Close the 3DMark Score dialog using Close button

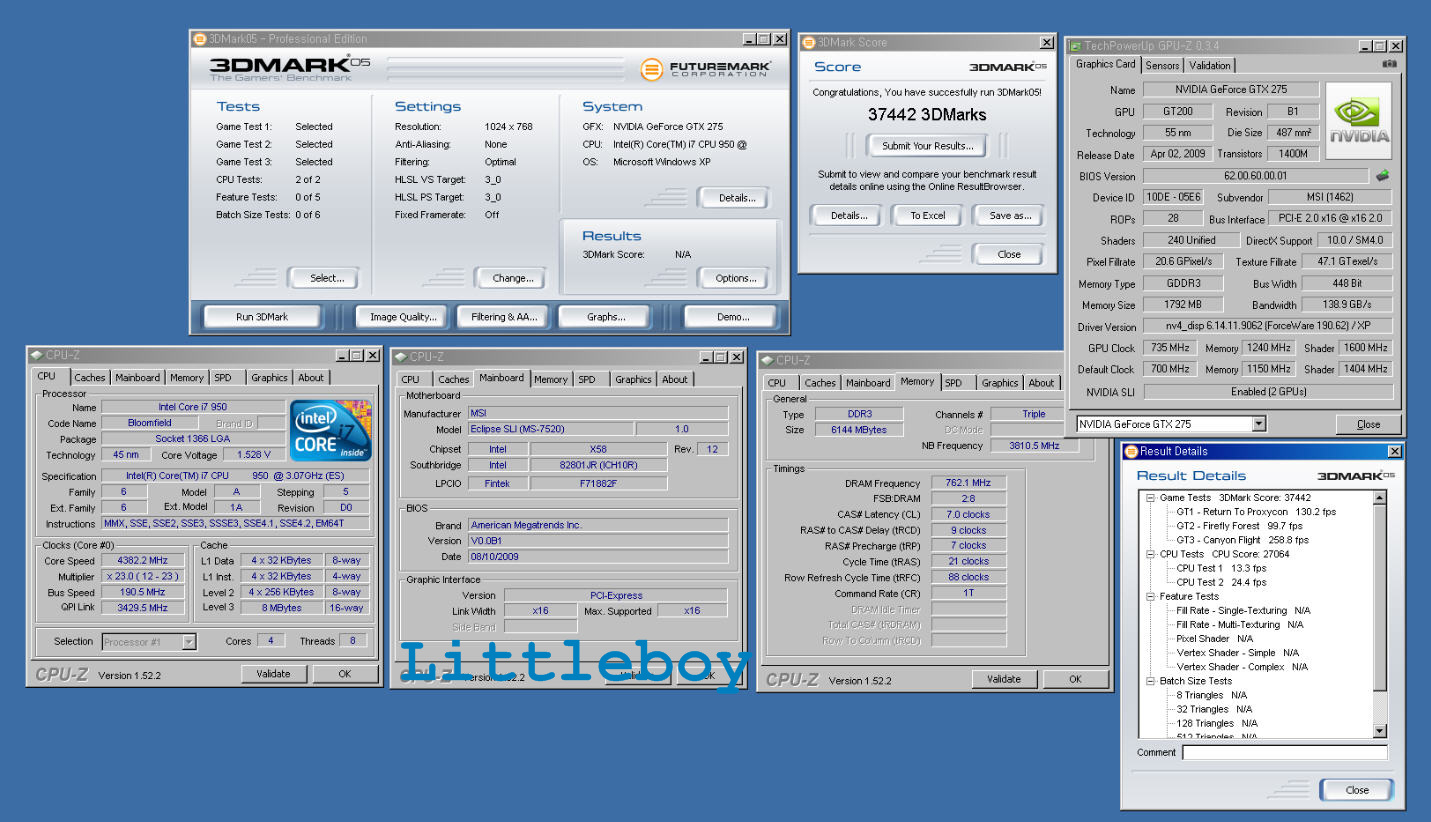tap(1009, 254)
